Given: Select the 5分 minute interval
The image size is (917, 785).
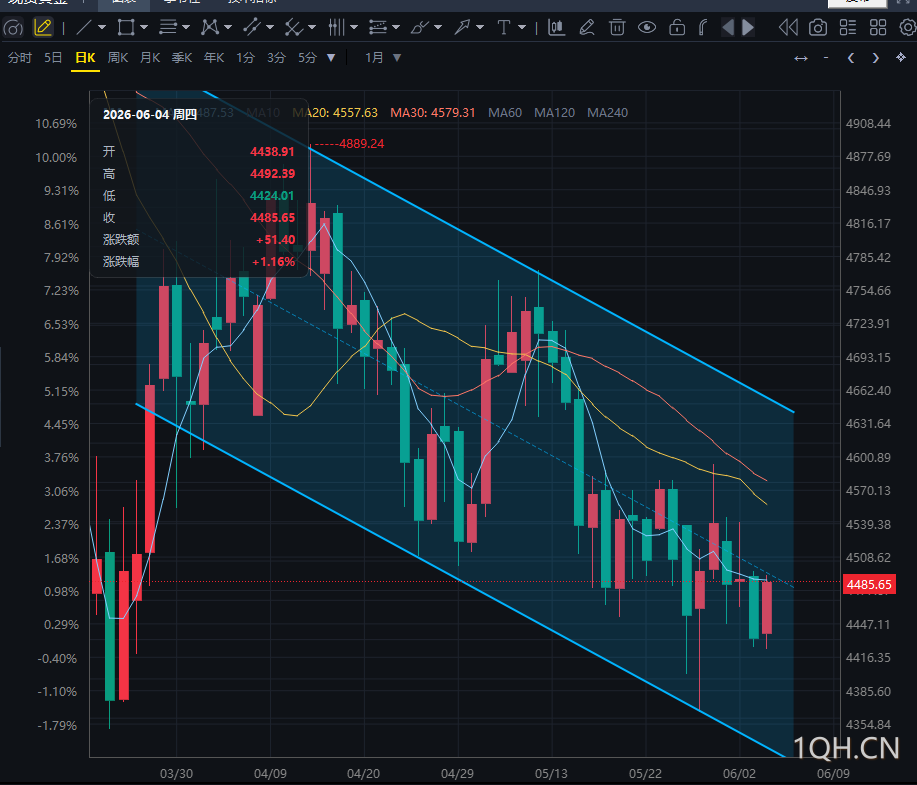Looking at the screenshot, I should 308,58.
